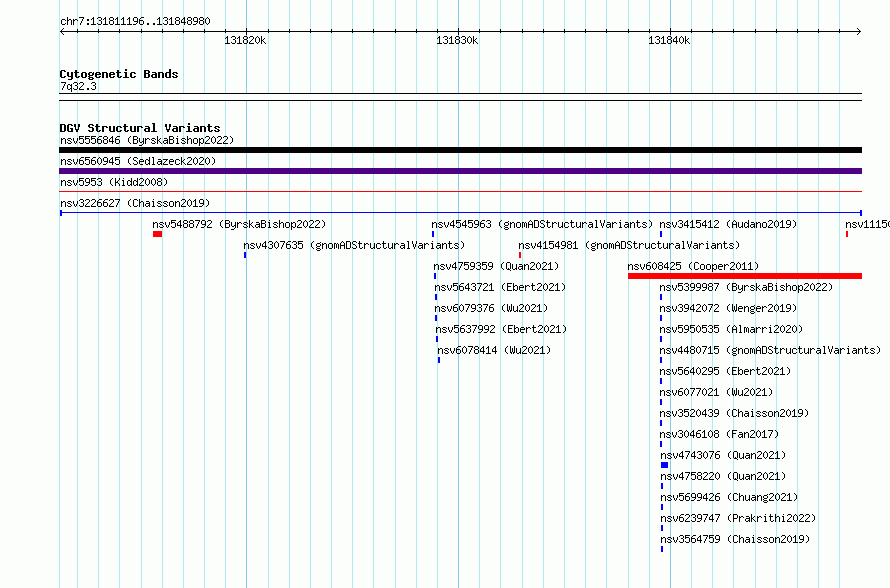Viewport: 890px width, 588px height.
Task: Click the Cytogenetic Bands track title
Action: [x=119, y=74]
